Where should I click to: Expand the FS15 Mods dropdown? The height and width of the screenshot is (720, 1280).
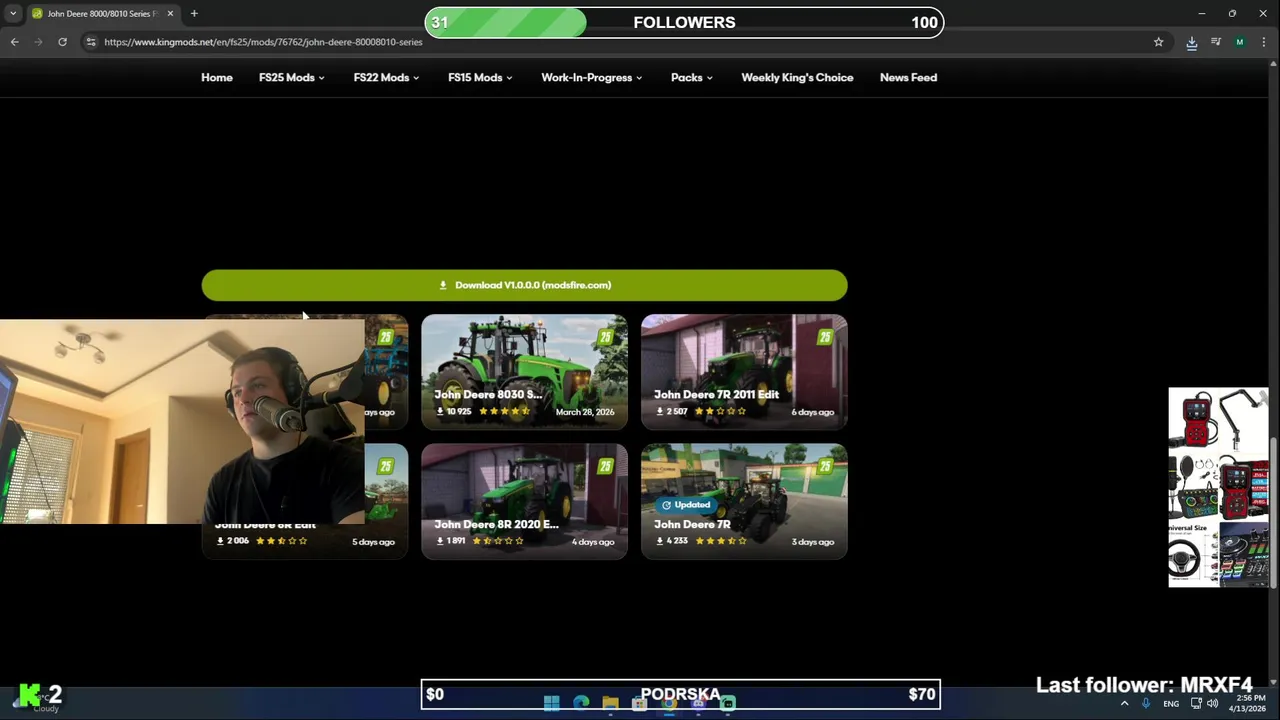click(480, 77)
